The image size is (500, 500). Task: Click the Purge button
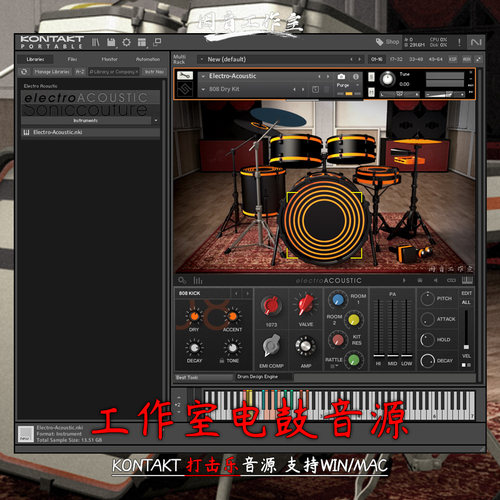(343, 85)
